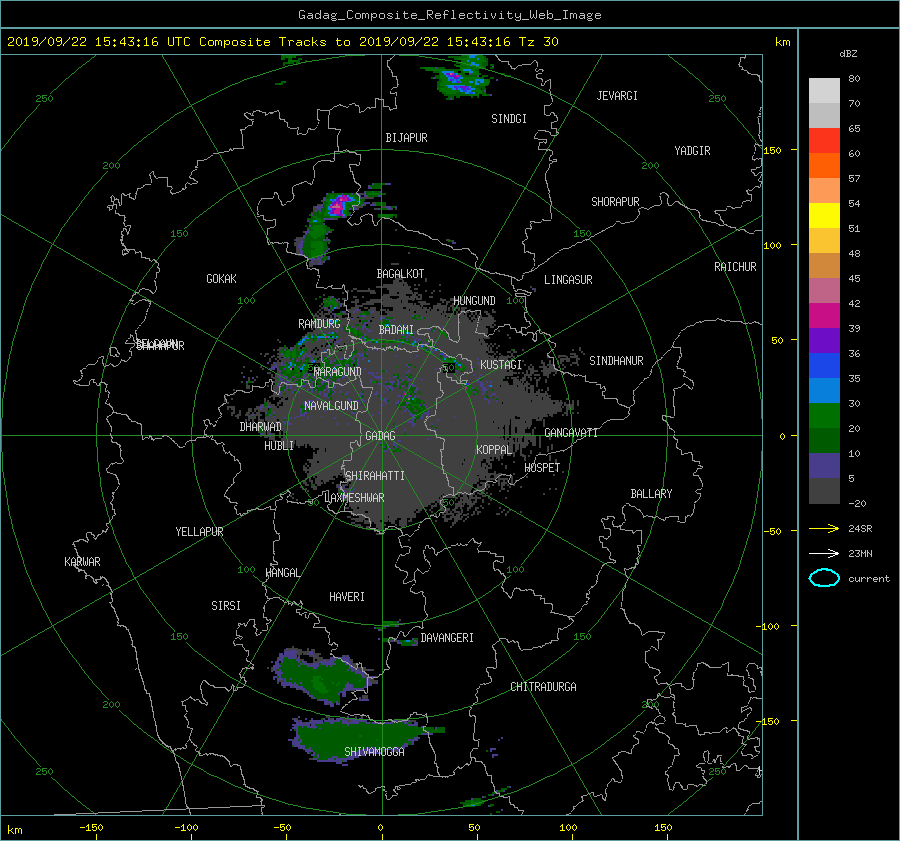This screenshot has width=900, height=841.
Task: Click the BALLARY city label
Action: point(651,494)
